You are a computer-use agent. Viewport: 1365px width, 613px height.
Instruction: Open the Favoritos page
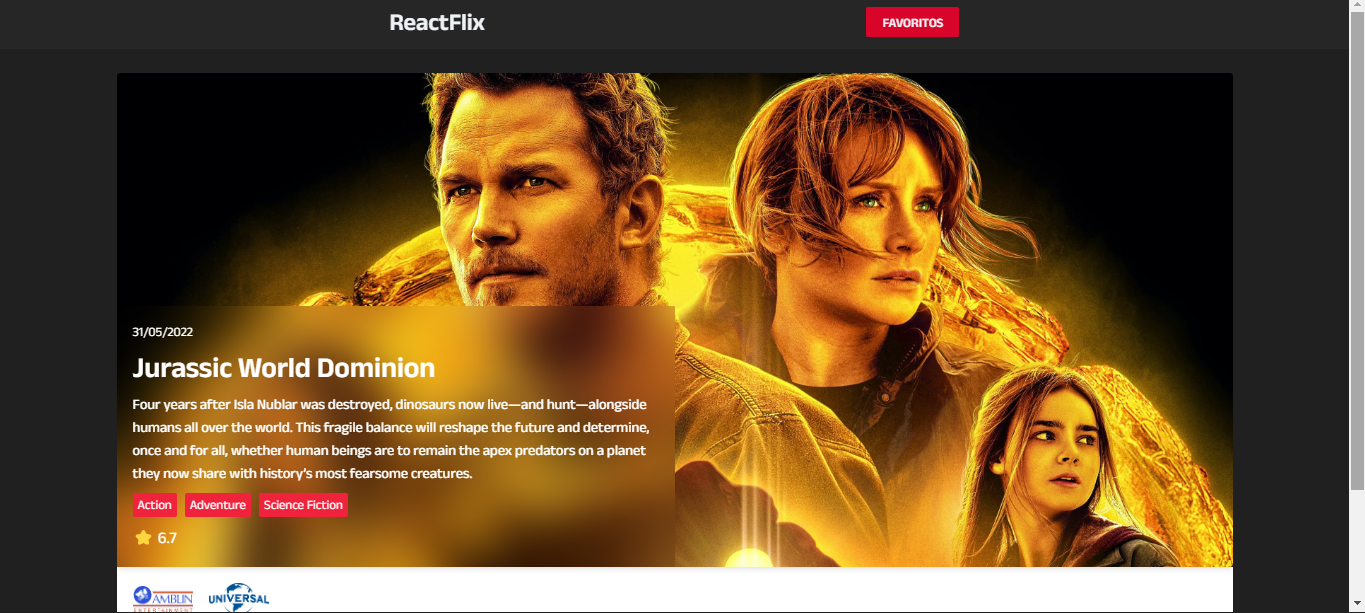pyautogui.click(x=912, y=22)
